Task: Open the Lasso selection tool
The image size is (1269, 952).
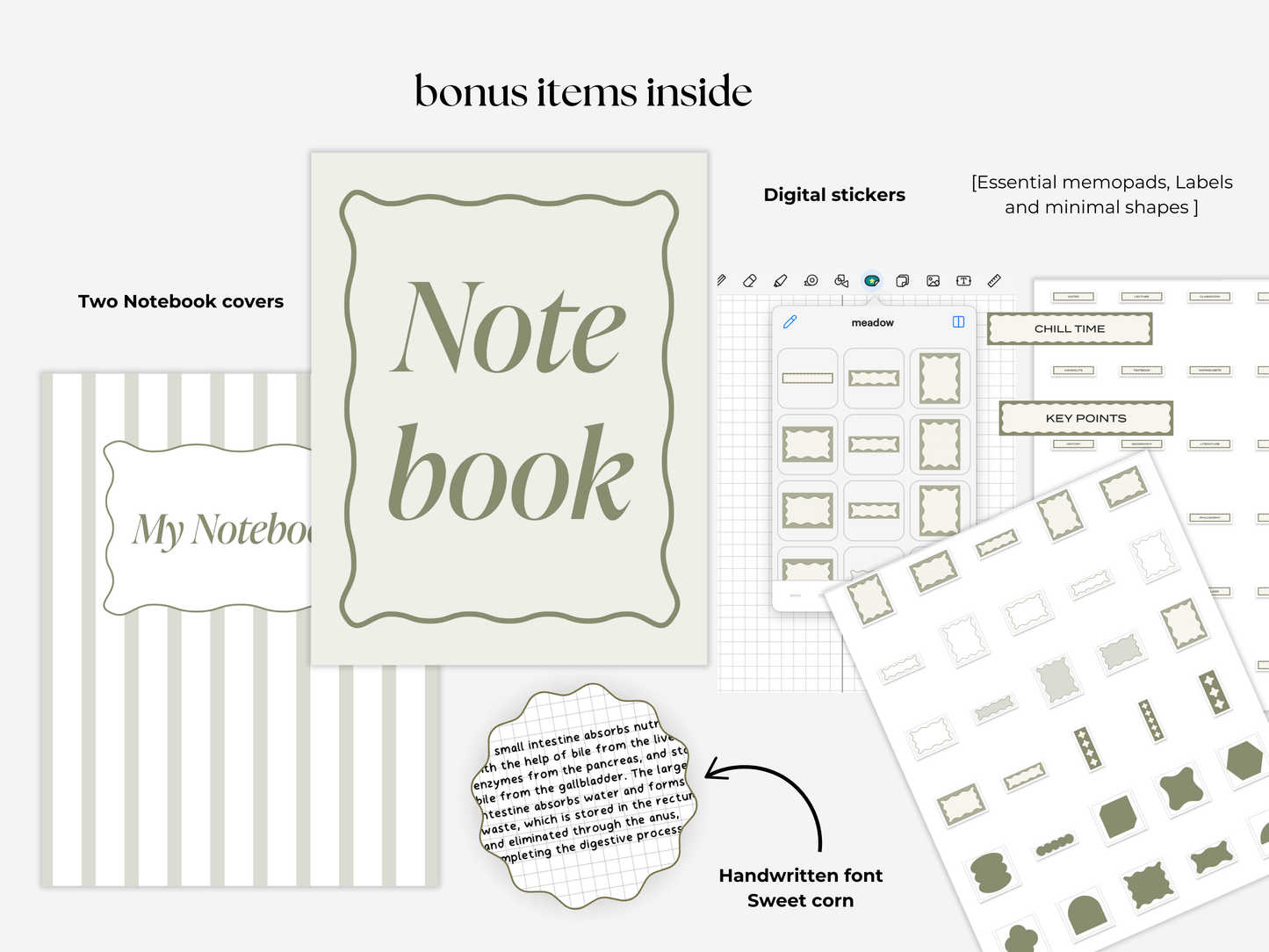Action: [x=811, y=281]
